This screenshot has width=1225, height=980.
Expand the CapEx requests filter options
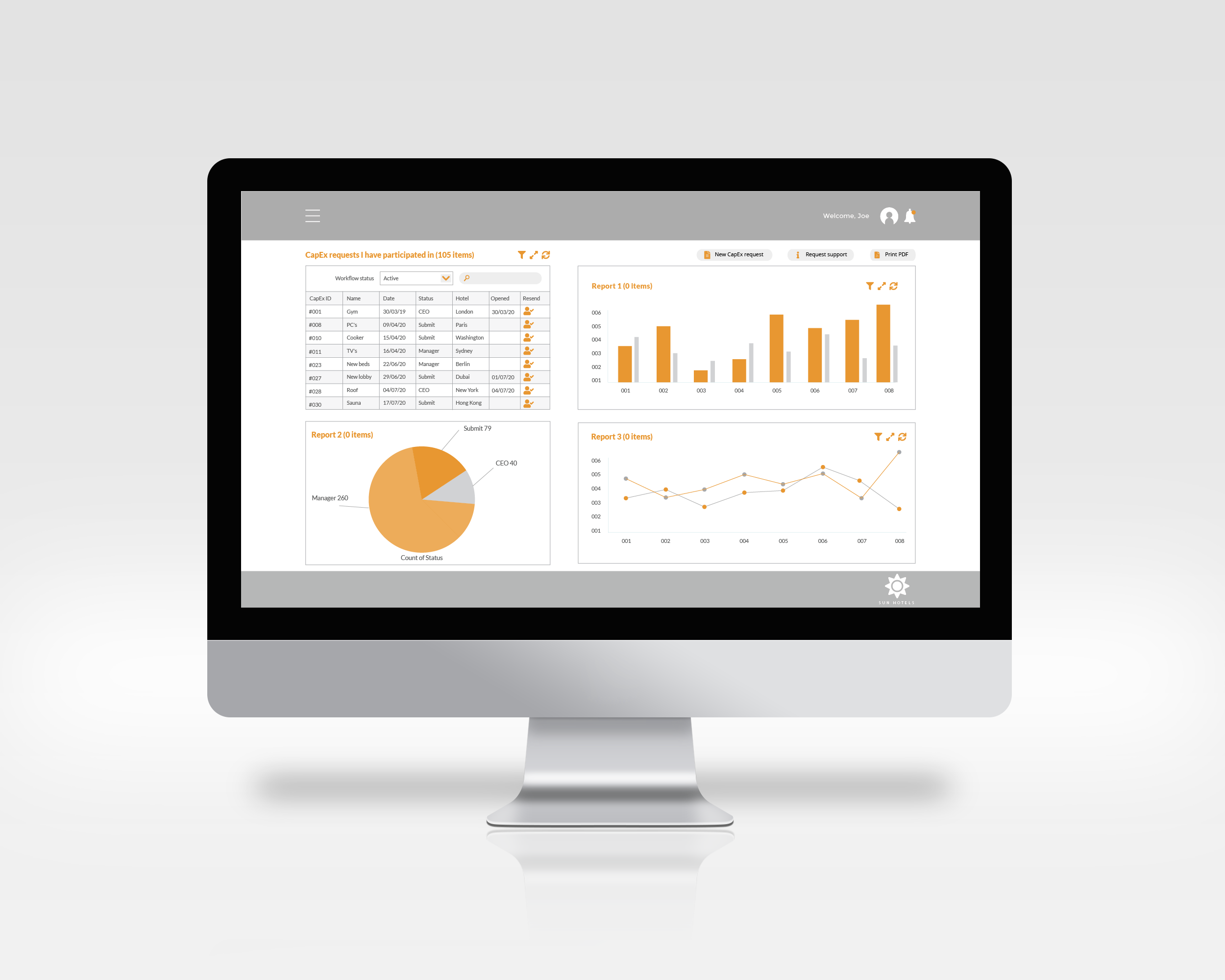pos(523,255)
